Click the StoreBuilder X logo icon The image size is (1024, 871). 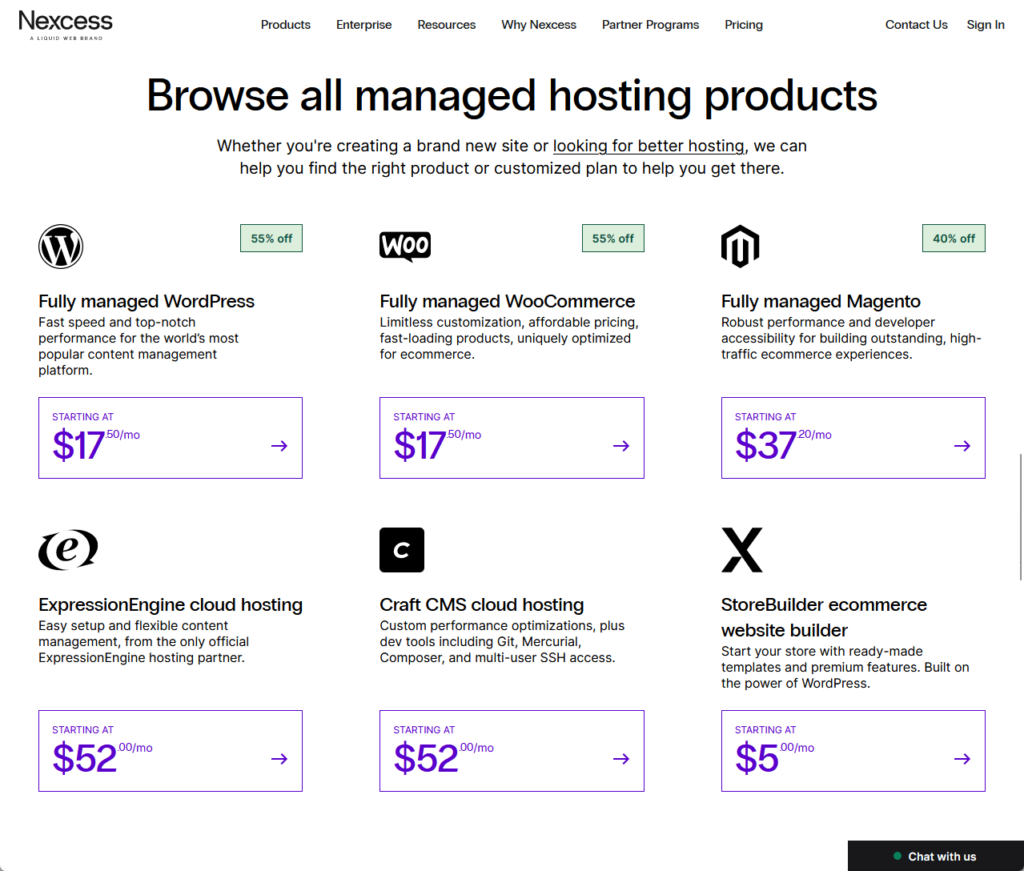[x=742, y=550]
